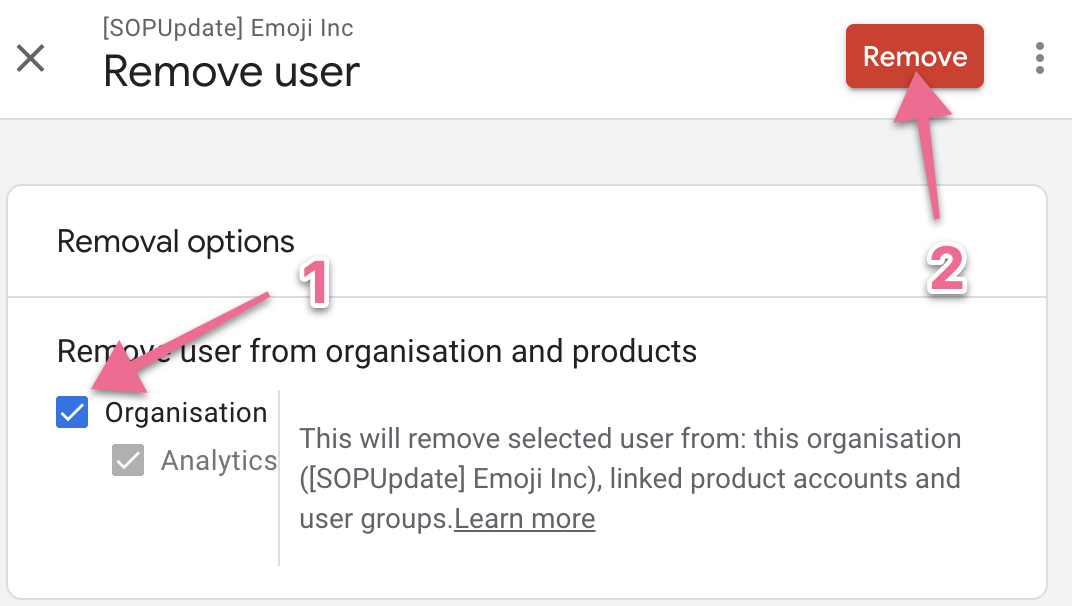Click '([SOPUpdate] Emoji Inc)' in the description text

pyautogui.click(x=449, y=478)
